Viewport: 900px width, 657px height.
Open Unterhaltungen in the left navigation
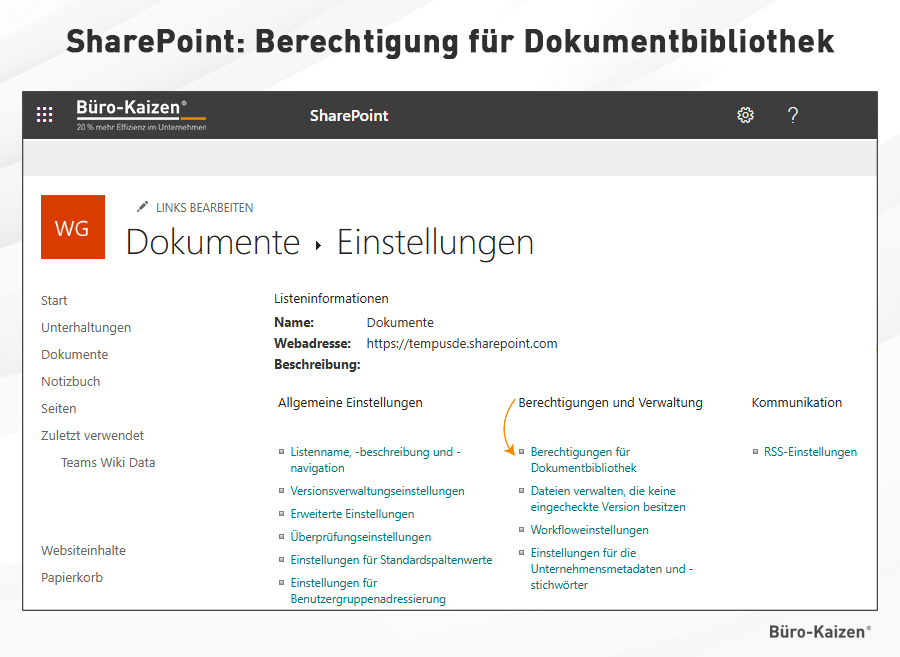click(x=86, y=328)
